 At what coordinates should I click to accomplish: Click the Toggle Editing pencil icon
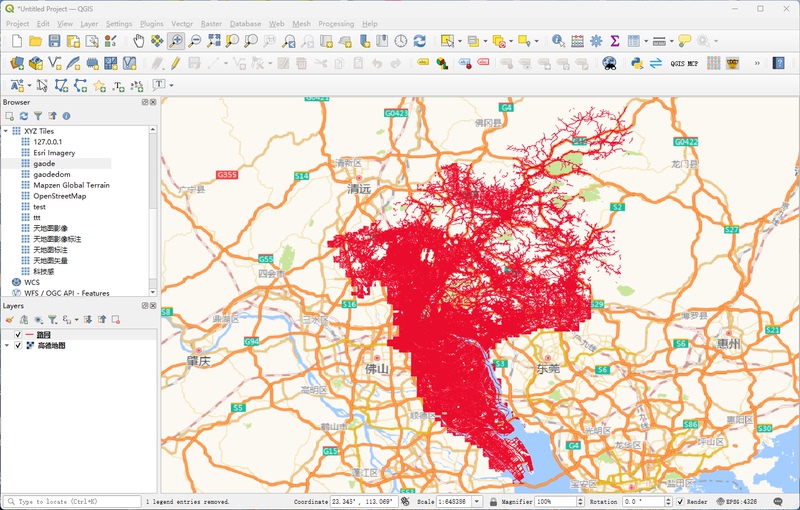tap(176, 63)
